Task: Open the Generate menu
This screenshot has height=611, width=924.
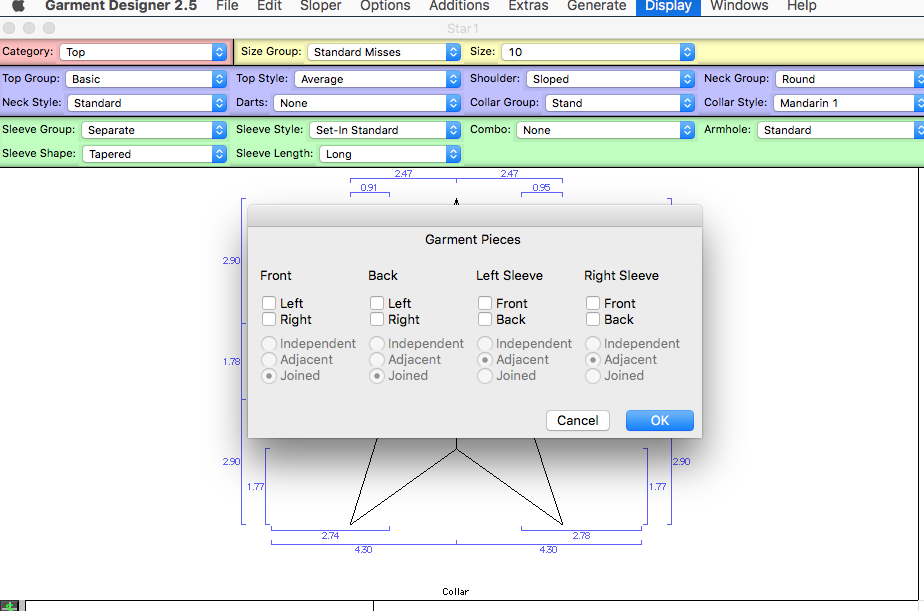Action: pyautogui.click(x=596, y=6)
